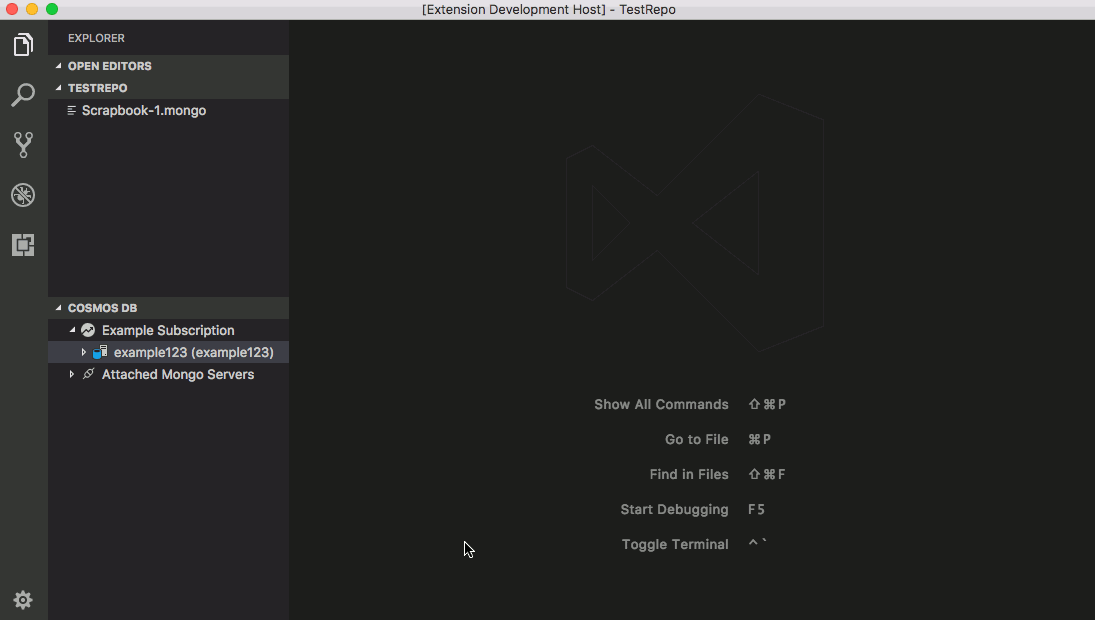
Task: Collapse the Example Subscription node arrow
Action: pyautogui.click(x=73, y=330)
